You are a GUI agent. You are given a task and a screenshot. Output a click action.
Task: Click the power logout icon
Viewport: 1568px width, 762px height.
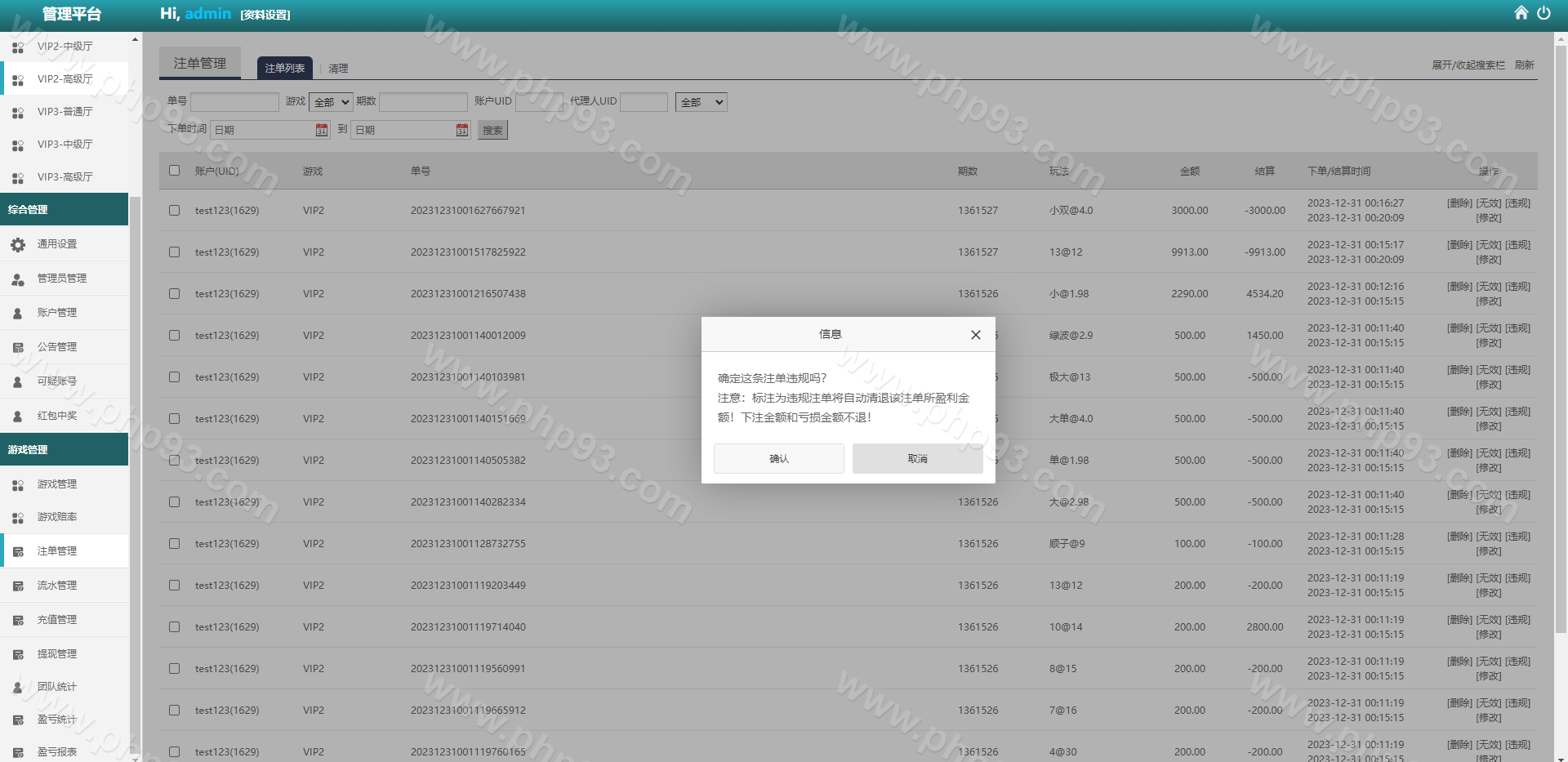[x=1543, y=13]
